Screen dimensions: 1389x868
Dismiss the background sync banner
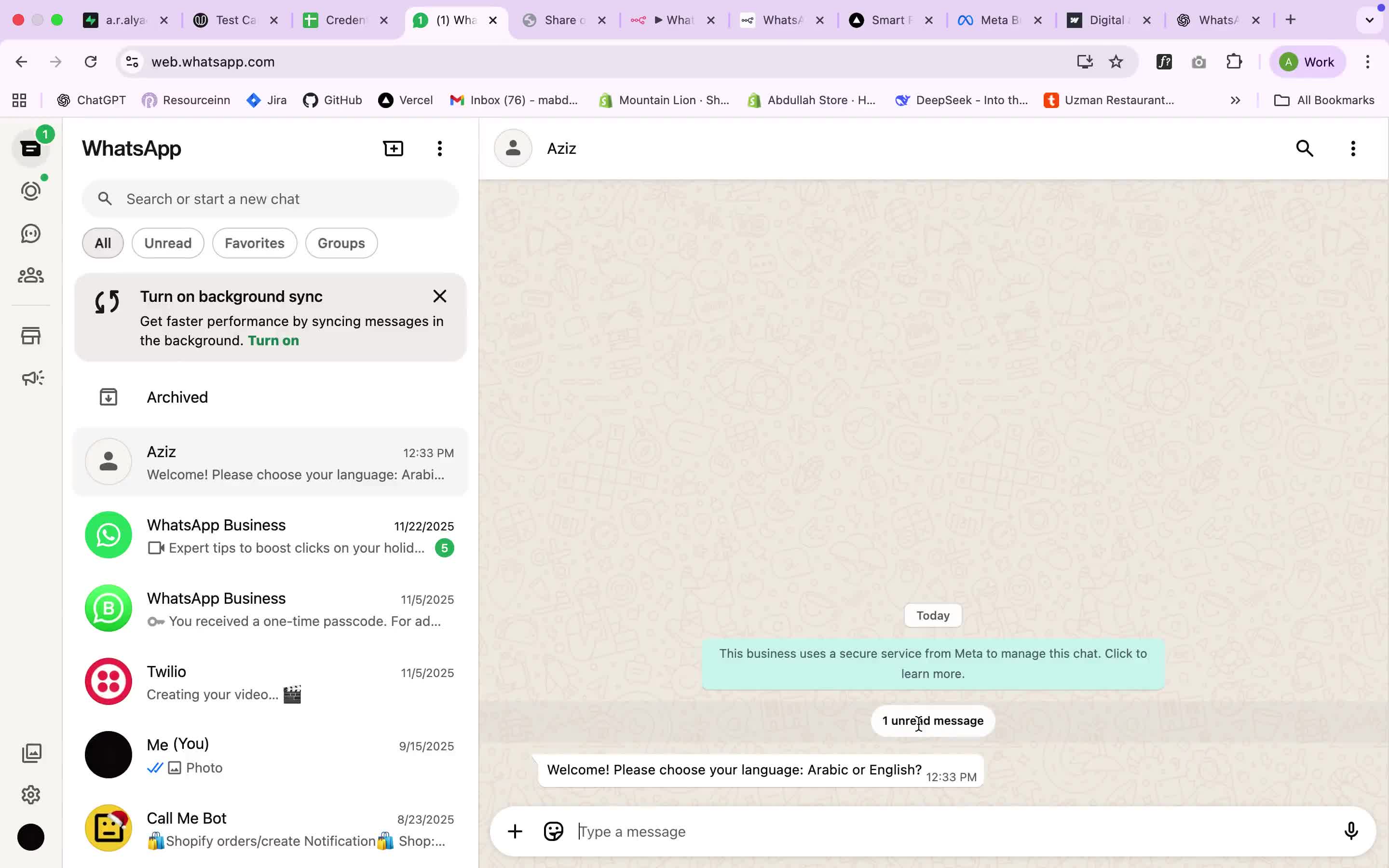coord(440,296)
